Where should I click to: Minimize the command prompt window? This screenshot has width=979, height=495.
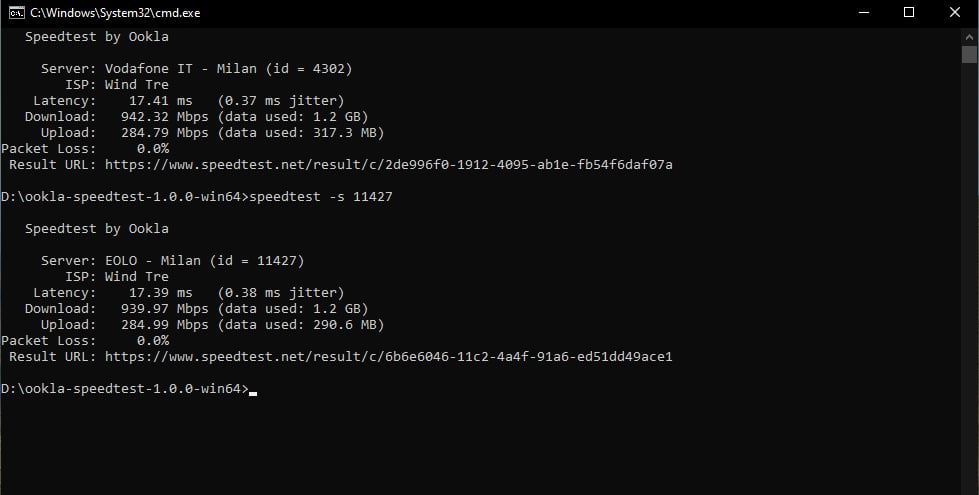click(864, 12)
